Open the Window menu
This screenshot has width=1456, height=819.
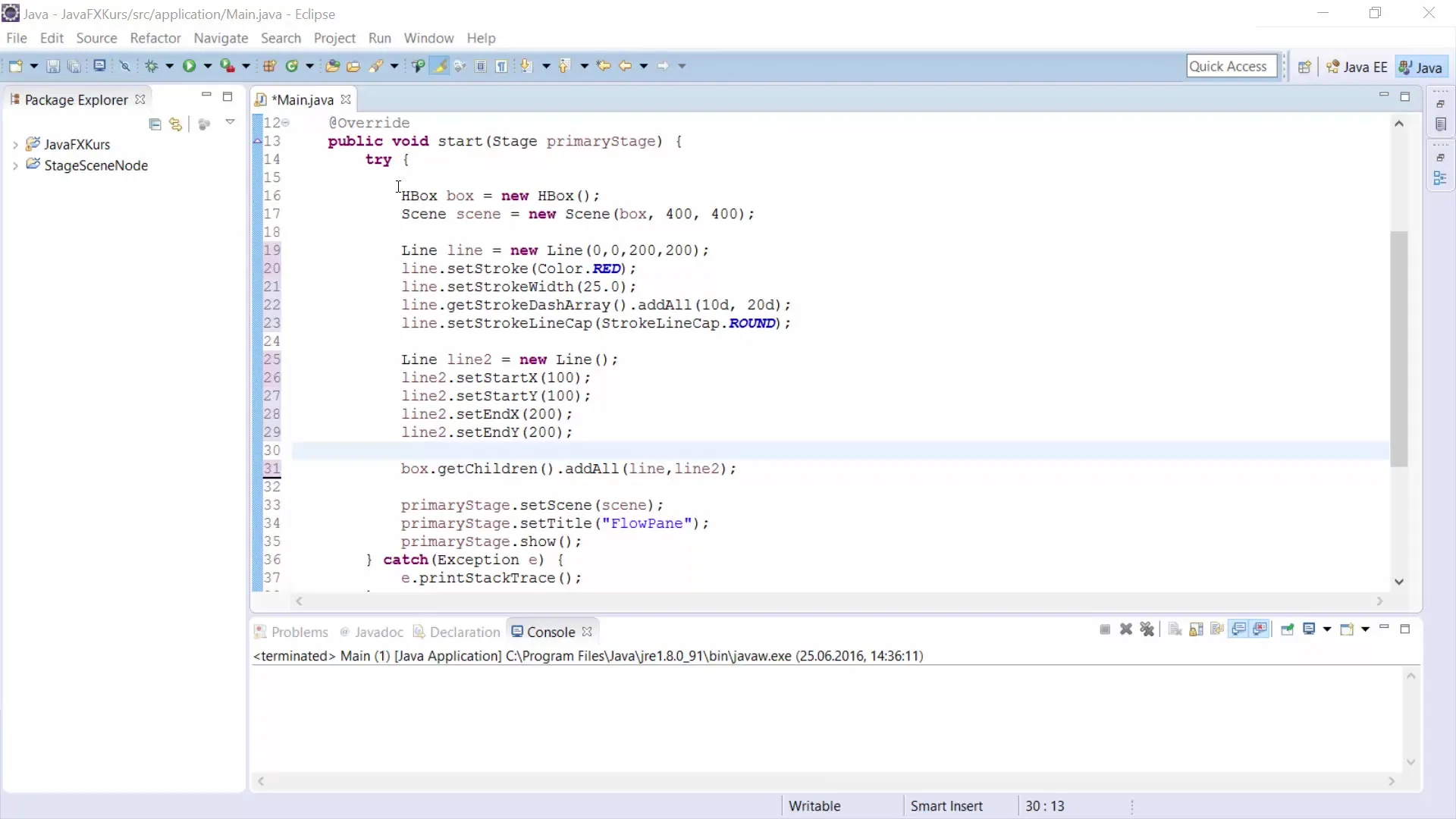point(428,38)
